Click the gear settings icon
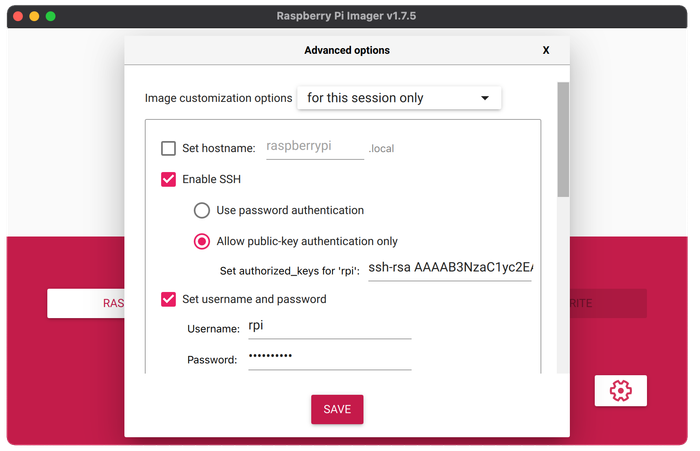The width and height of the screenshot is (700, 451). point(620,390)
